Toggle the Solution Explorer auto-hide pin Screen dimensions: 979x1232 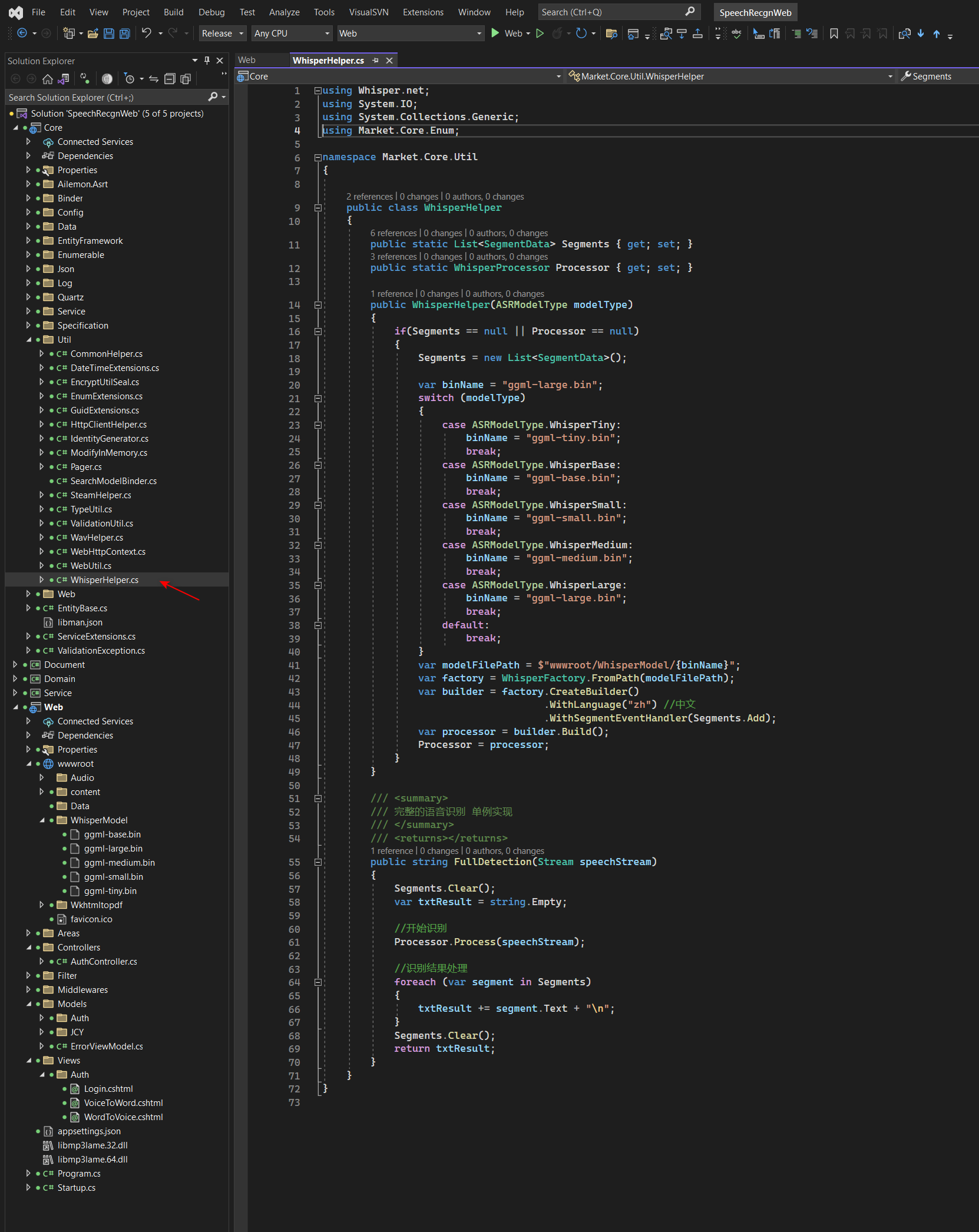click(207, 61)
